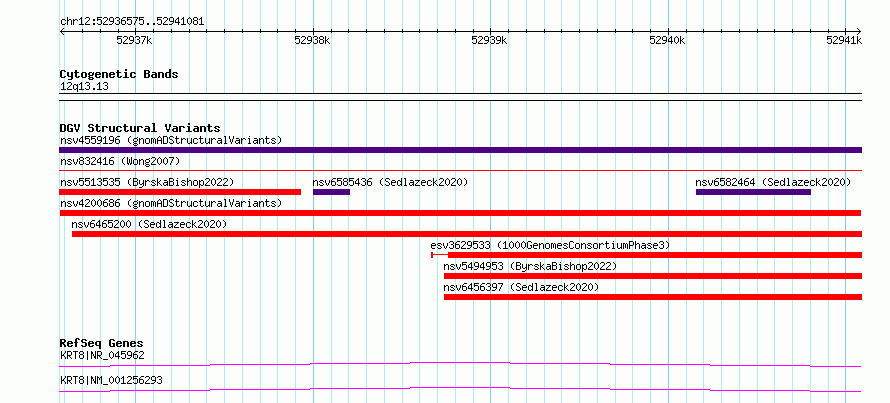Select the nsv4200686 gnomAD red variant bar
The height and width of the screenshot is (403, 890).
click(460, 213)
